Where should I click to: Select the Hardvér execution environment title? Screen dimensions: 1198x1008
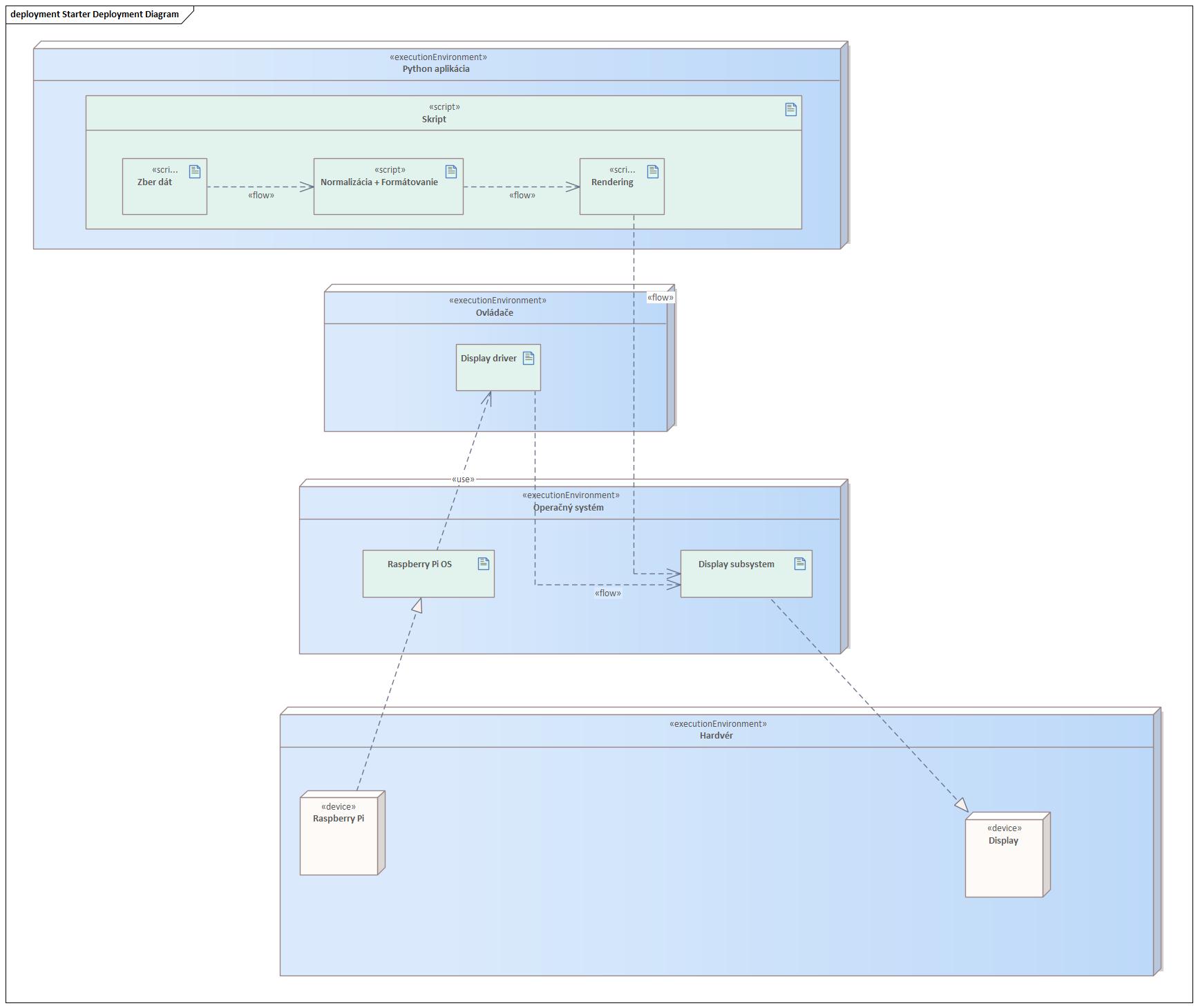(716, 736)
